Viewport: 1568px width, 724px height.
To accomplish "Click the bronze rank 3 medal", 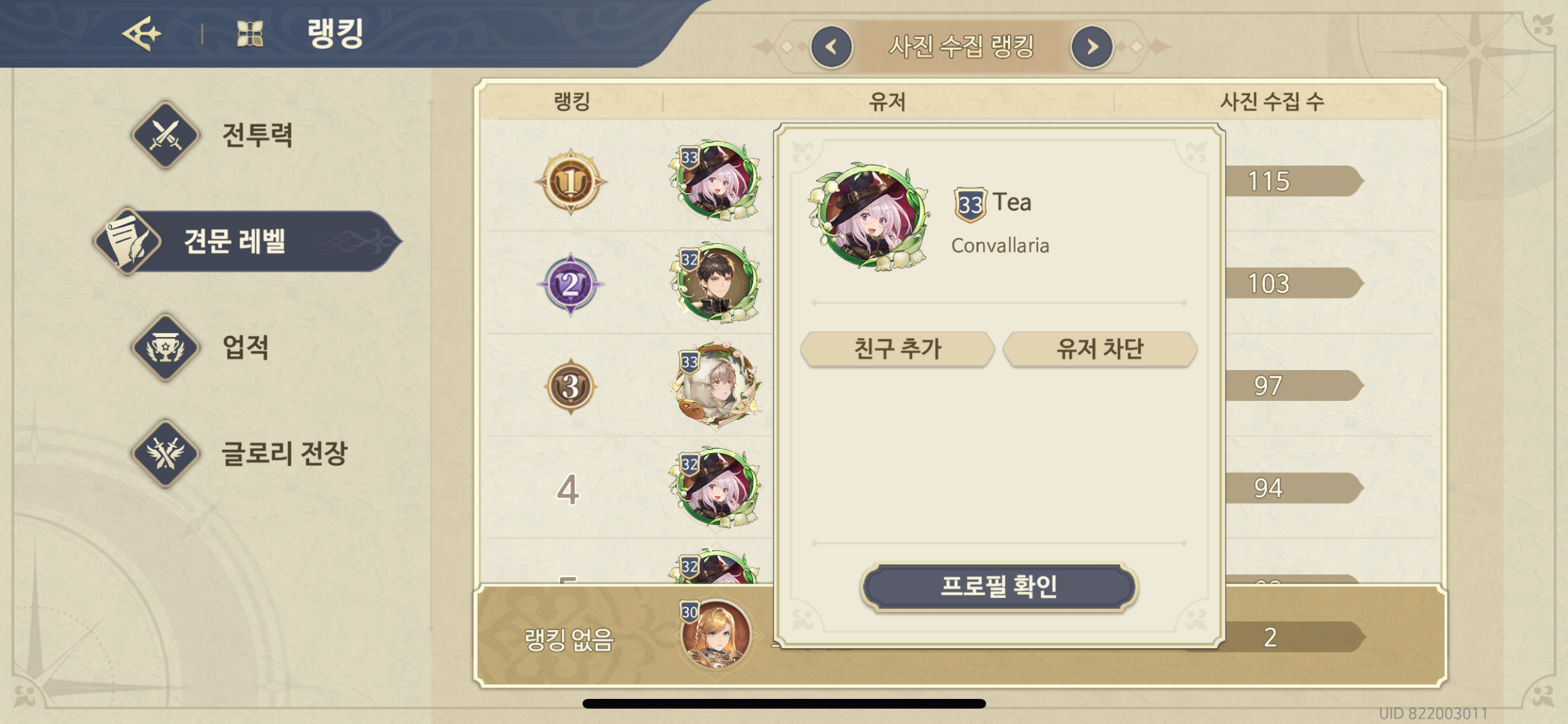I will [x=570, y=386].
